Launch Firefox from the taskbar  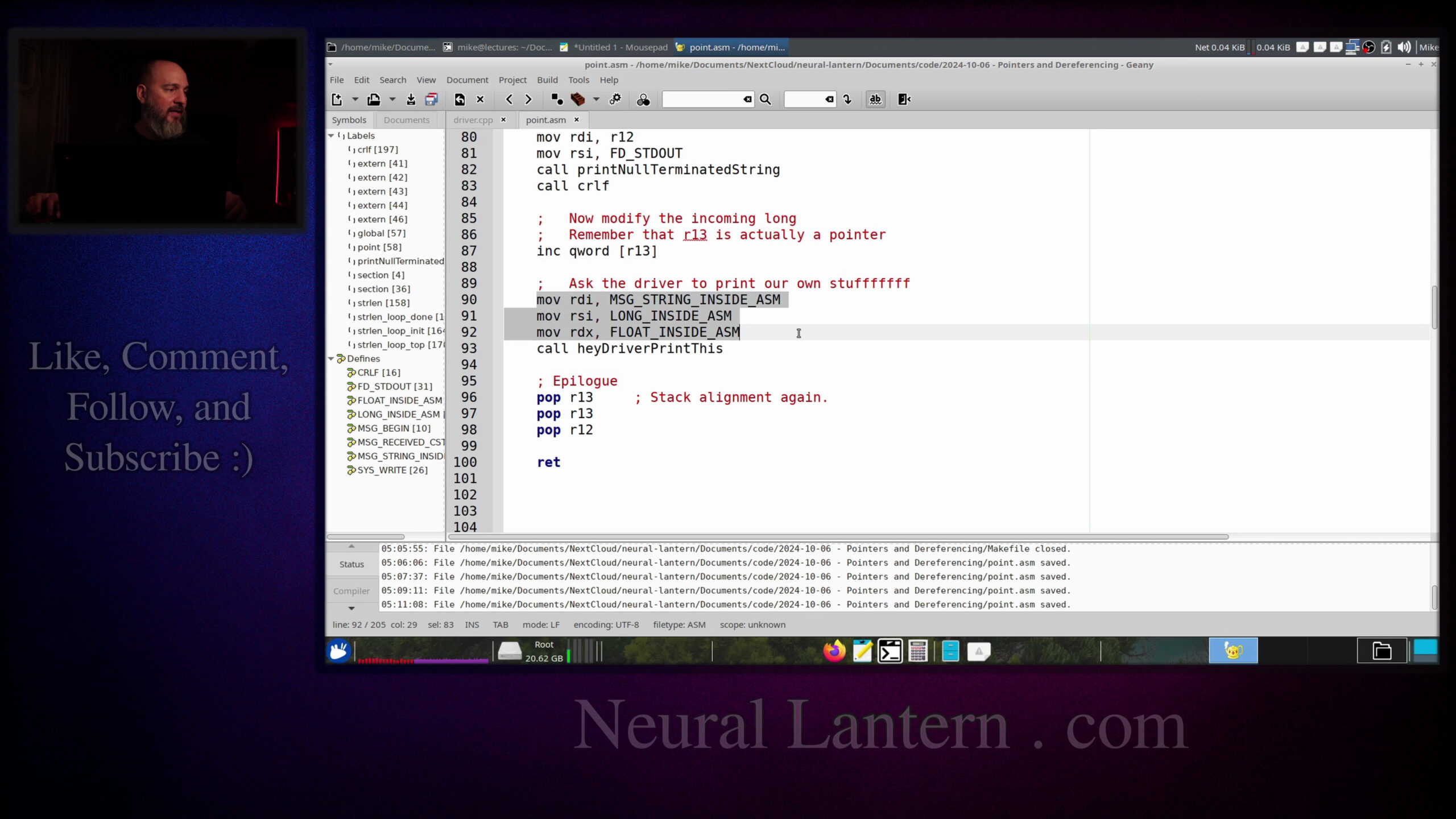click(x=834, y=651)
